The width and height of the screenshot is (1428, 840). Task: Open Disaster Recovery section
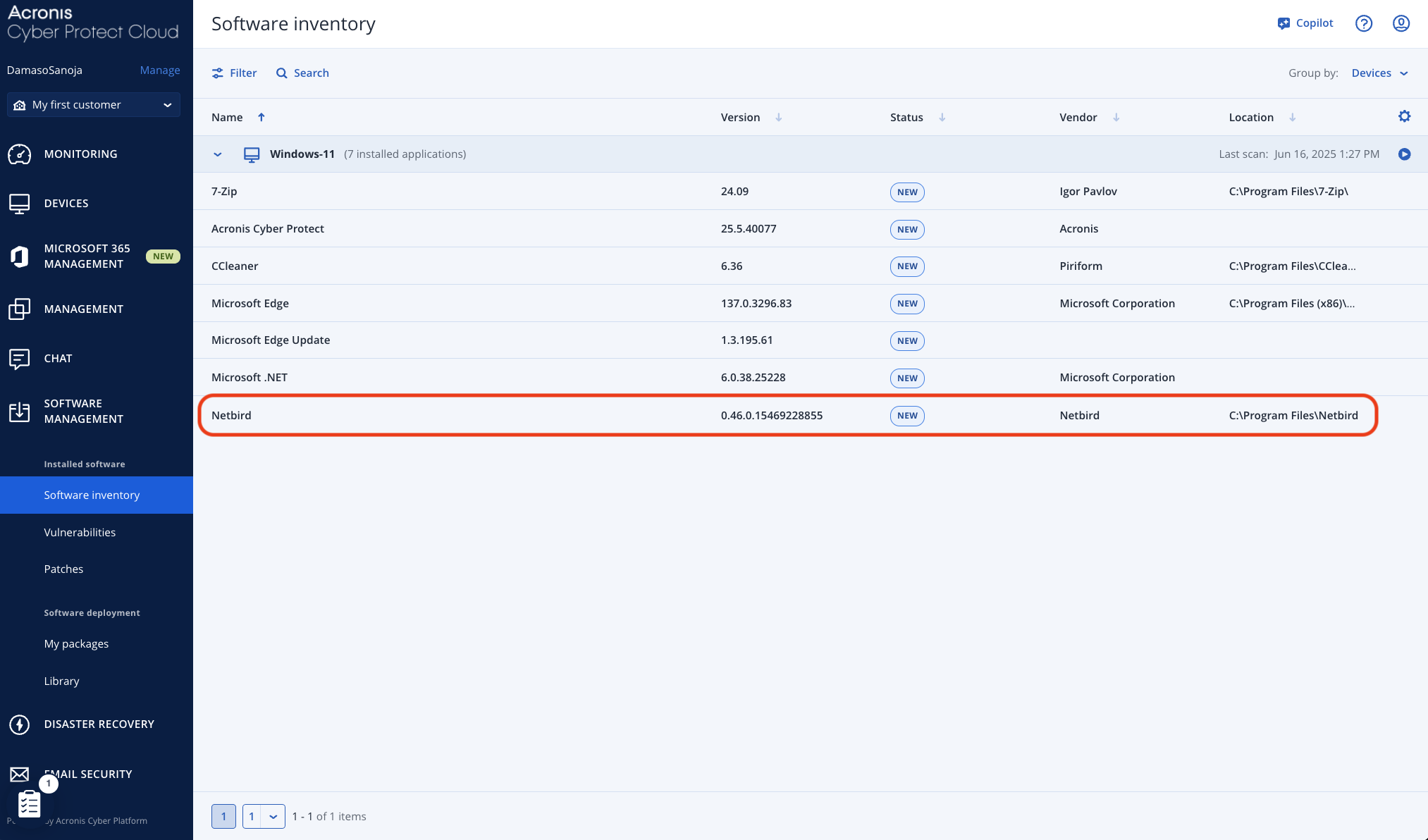[x=99, y=724]
